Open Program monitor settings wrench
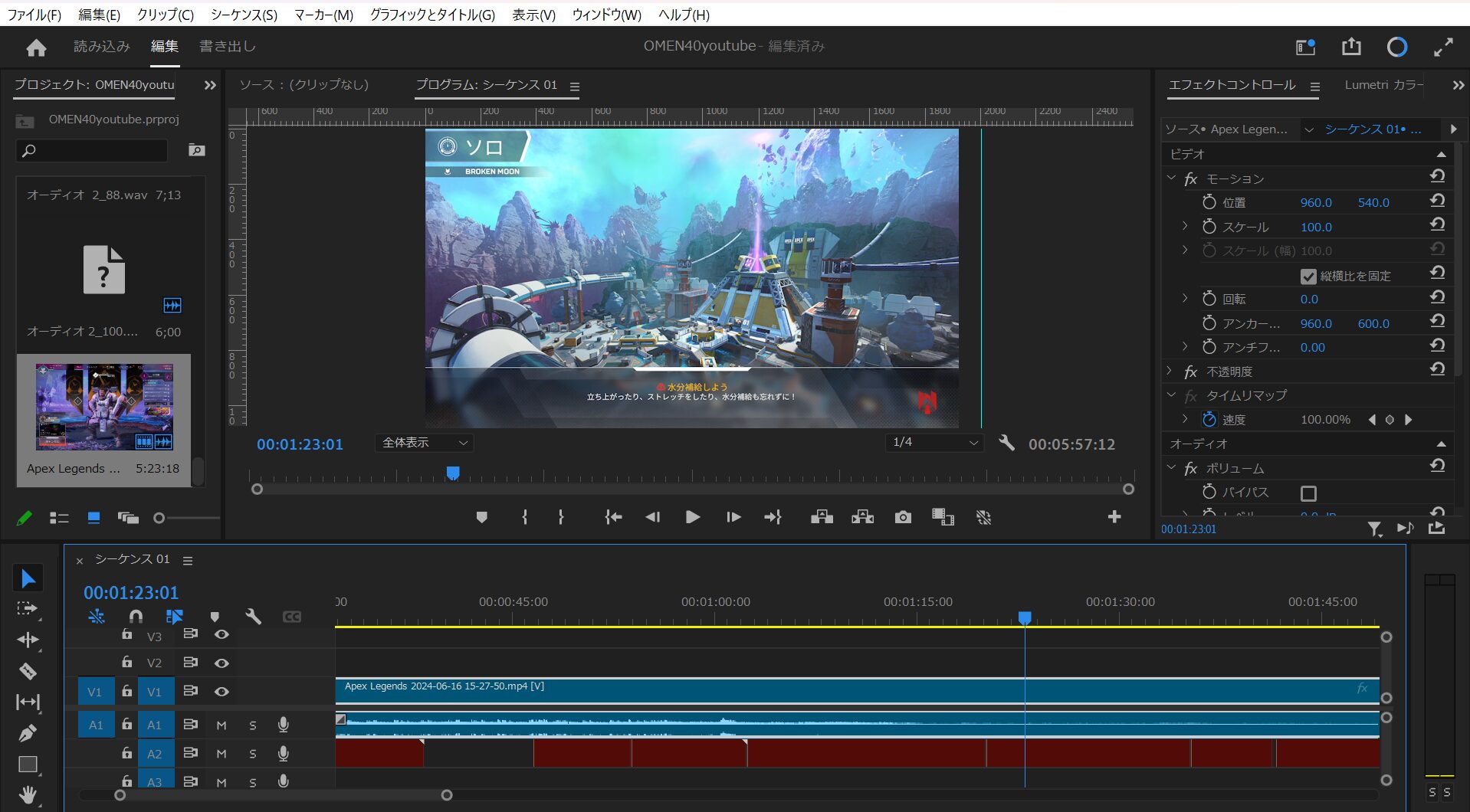1470x812 pixels. point(1006,443)
